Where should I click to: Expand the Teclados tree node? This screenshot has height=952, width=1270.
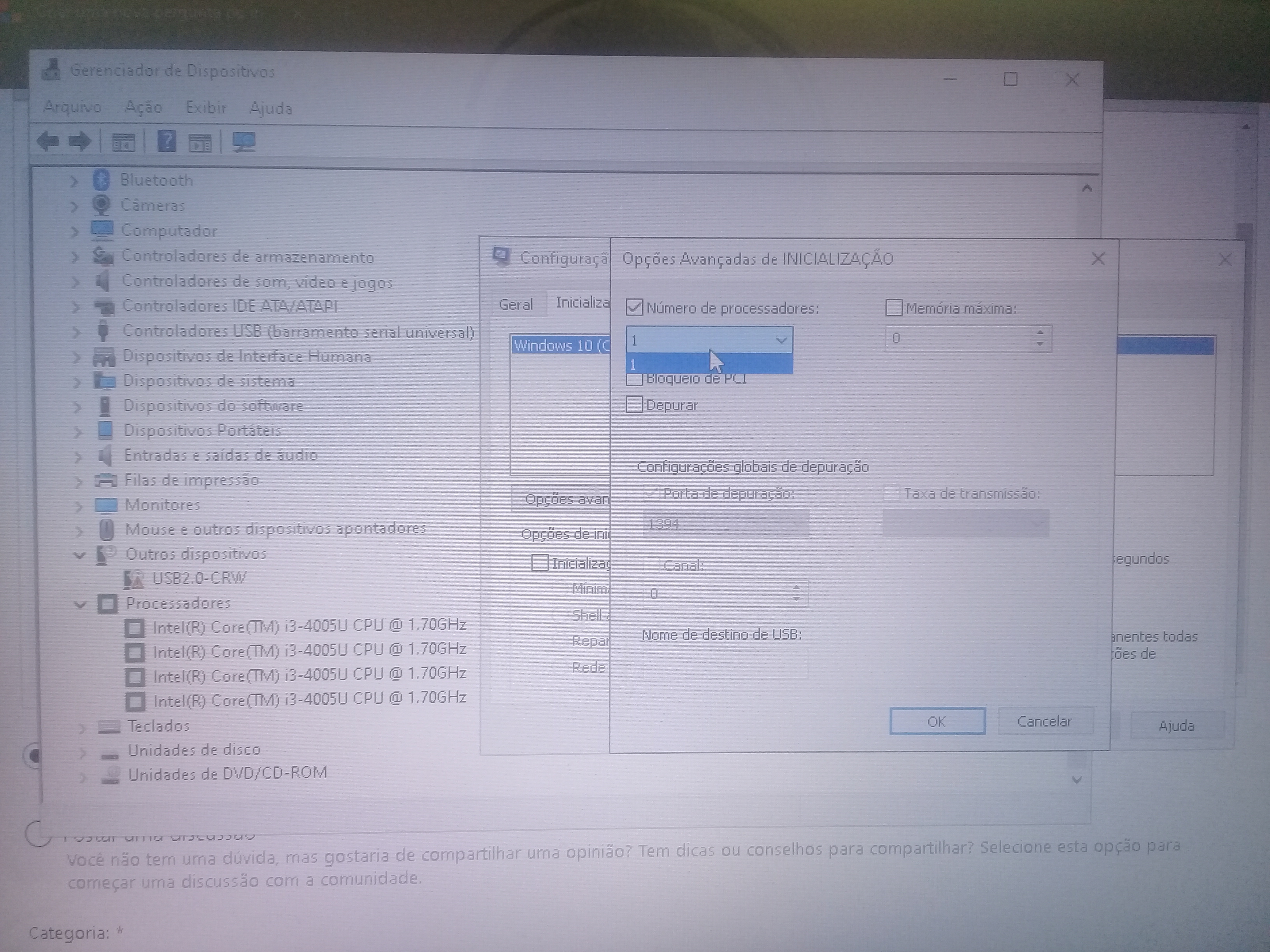click(82, 727)
